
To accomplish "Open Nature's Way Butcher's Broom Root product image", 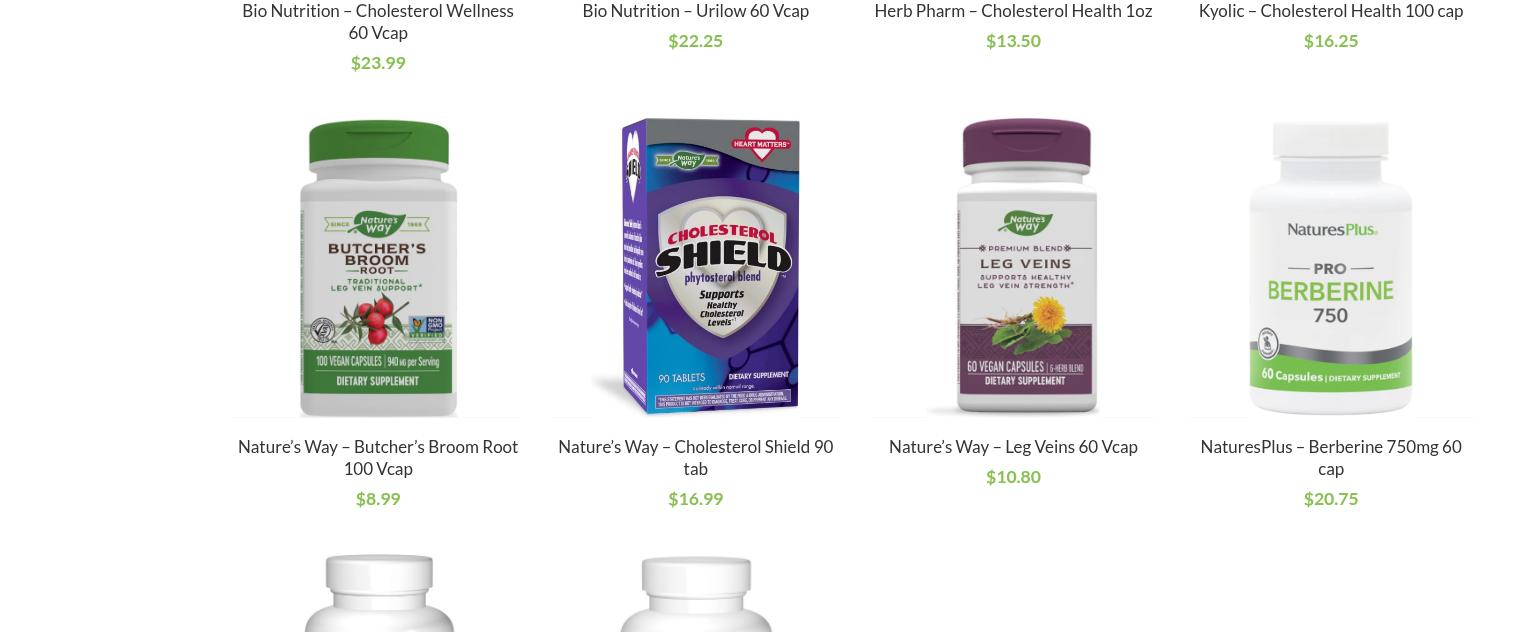I will click(378, 267).
